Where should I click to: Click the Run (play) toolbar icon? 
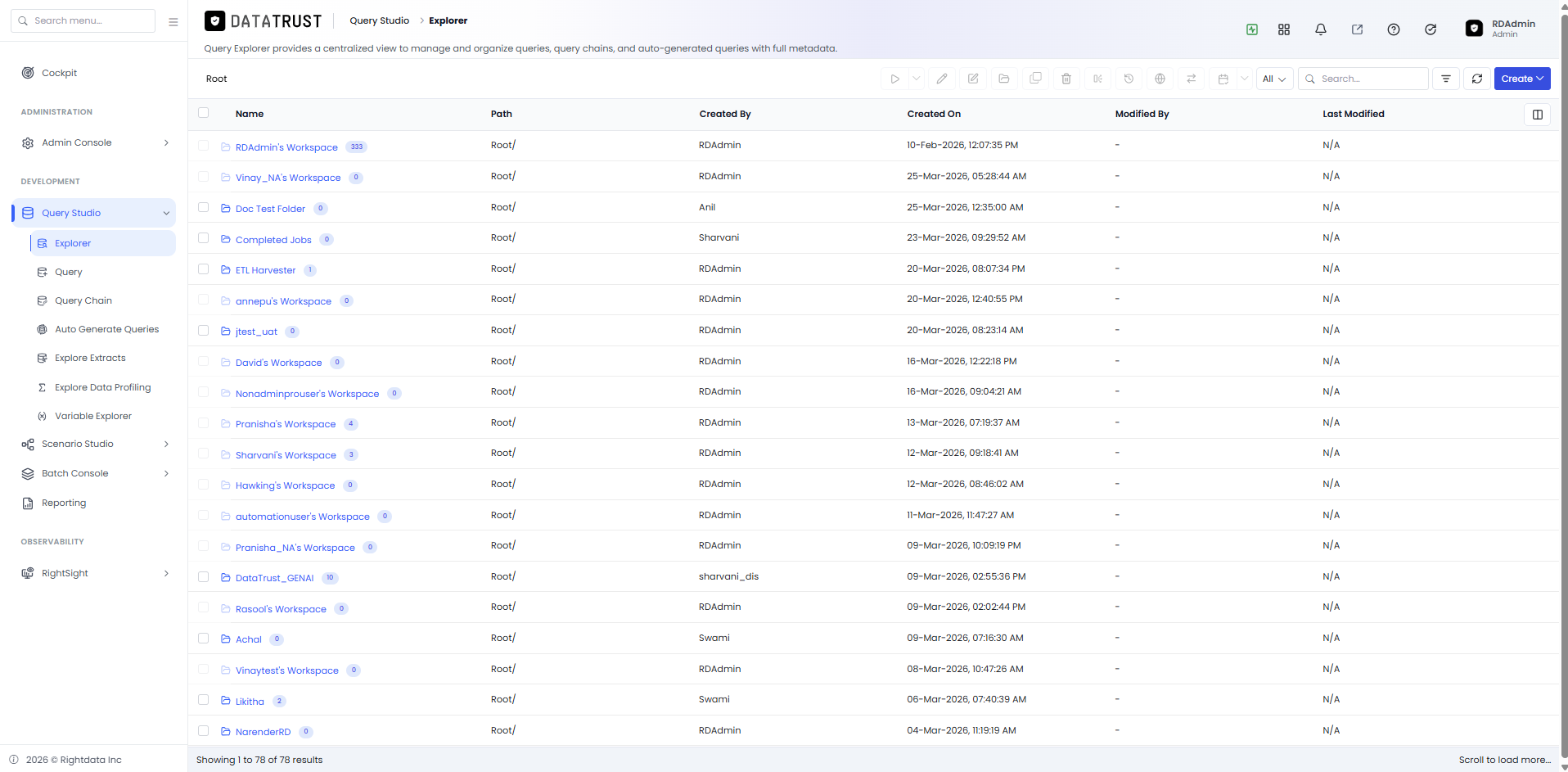click(894, 79)
